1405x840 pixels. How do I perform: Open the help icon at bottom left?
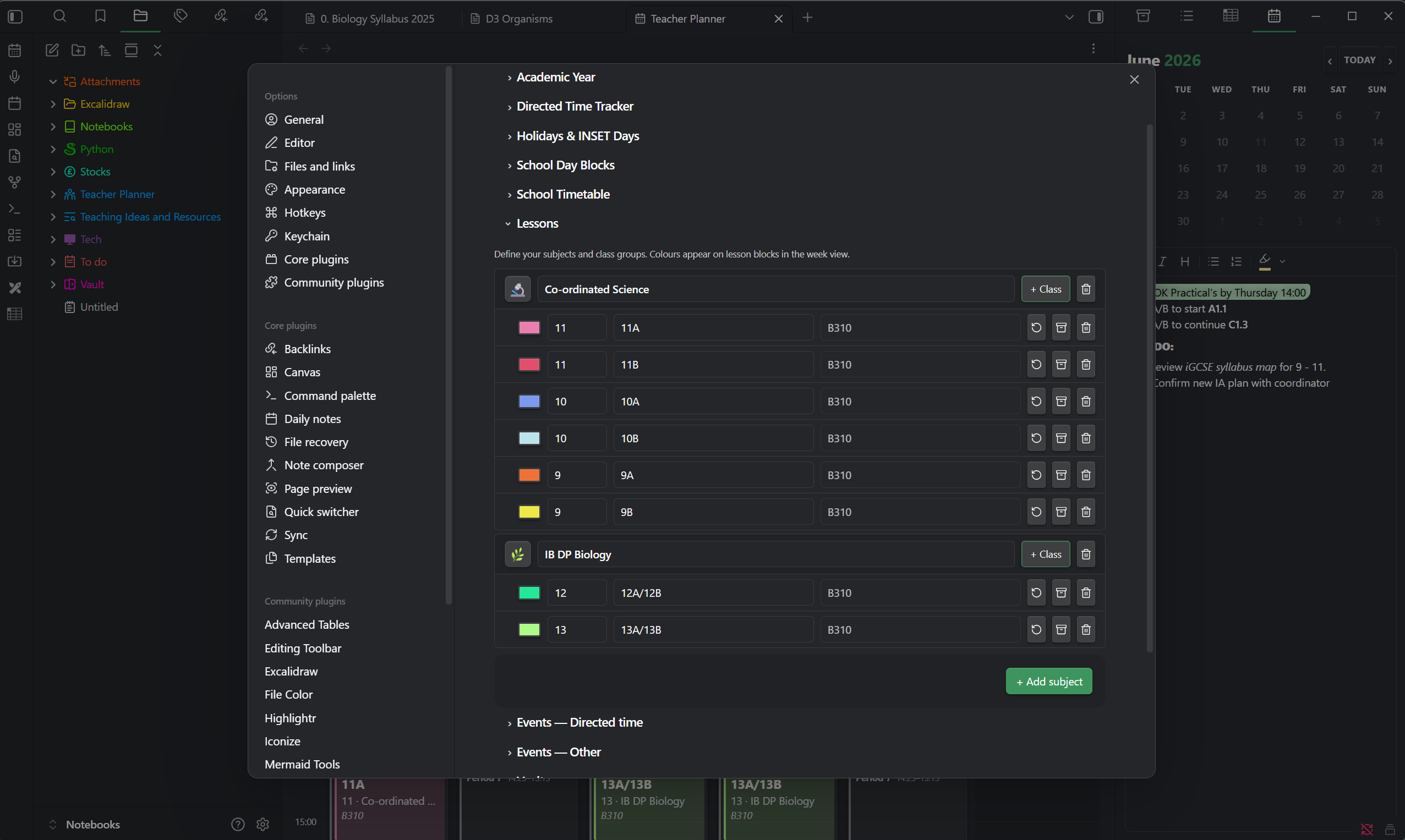[238, 824]
